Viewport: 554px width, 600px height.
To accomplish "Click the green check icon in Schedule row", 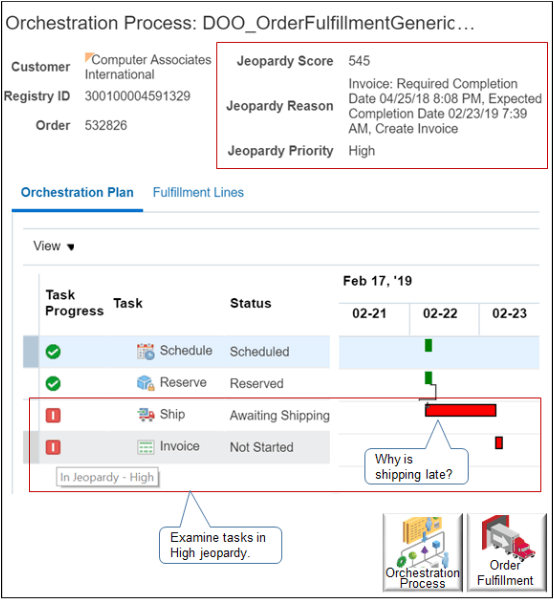I will pyautogui.click(x=53, y=352).
